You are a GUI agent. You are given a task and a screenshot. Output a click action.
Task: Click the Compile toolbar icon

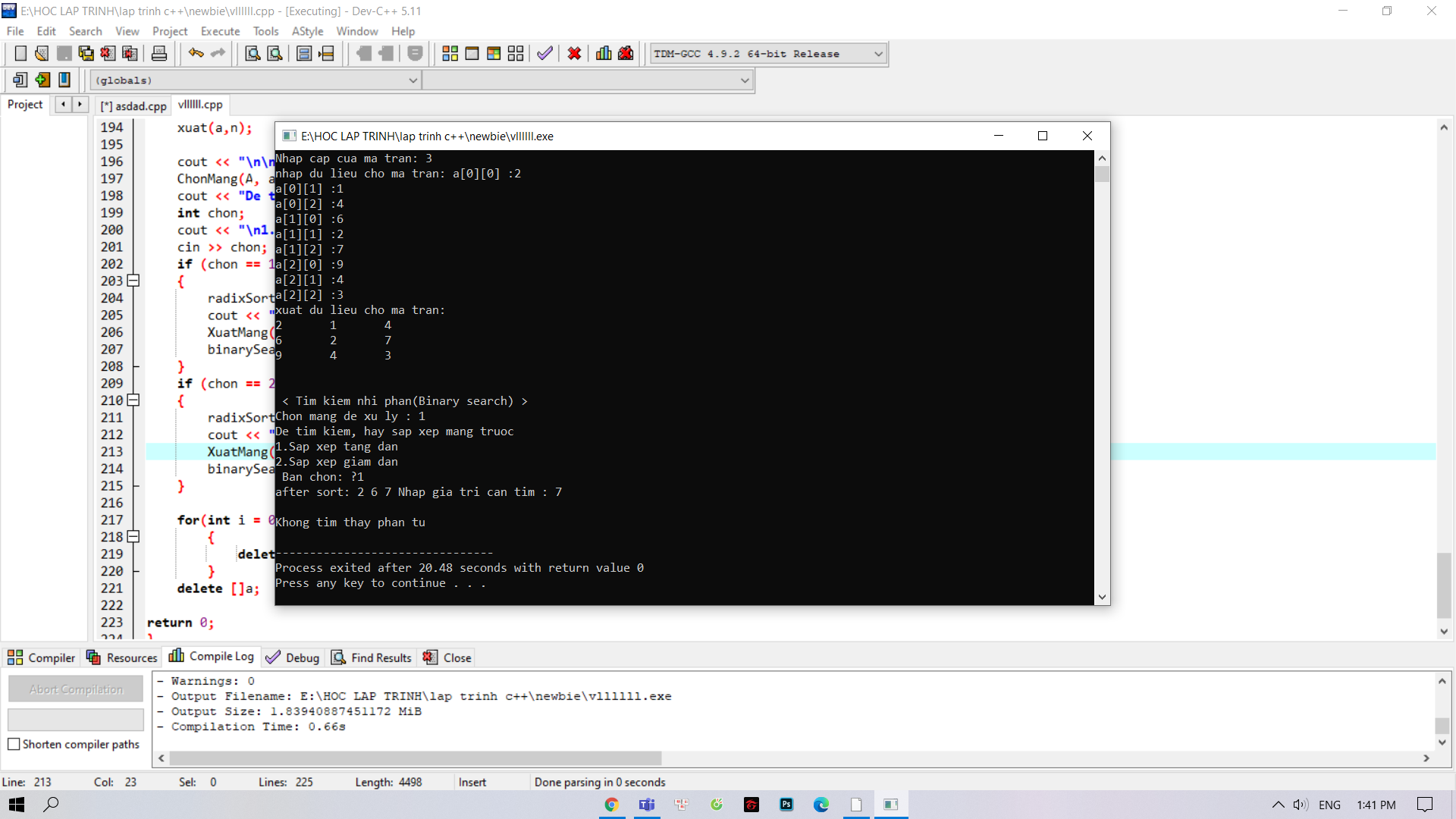click(450, 53)
